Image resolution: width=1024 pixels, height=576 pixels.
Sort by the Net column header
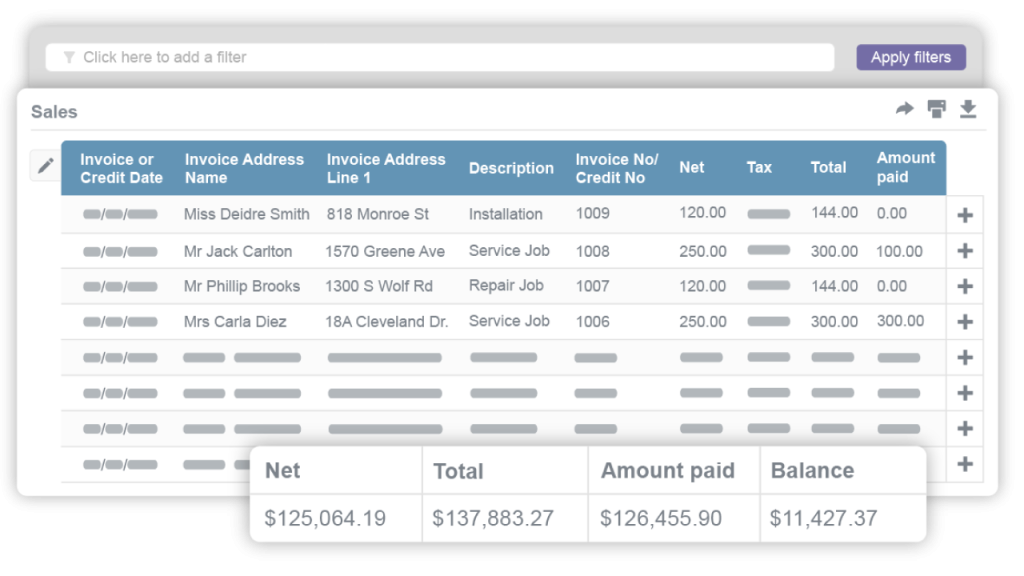[691, 168]
